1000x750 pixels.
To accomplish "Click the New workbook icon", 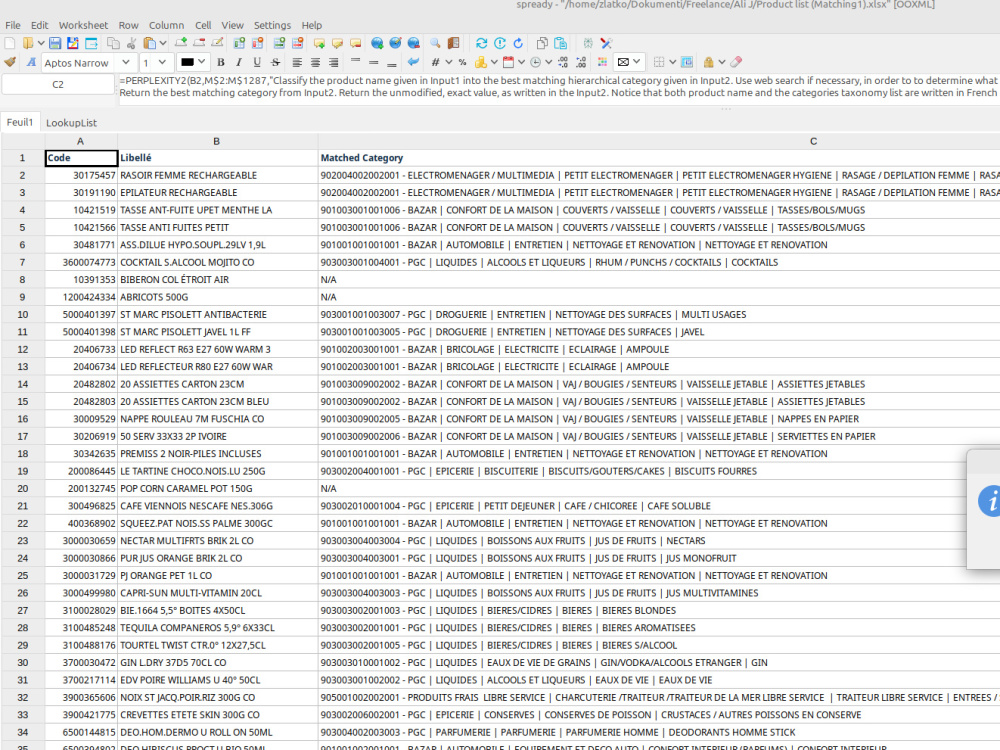I will coord(10,43).
